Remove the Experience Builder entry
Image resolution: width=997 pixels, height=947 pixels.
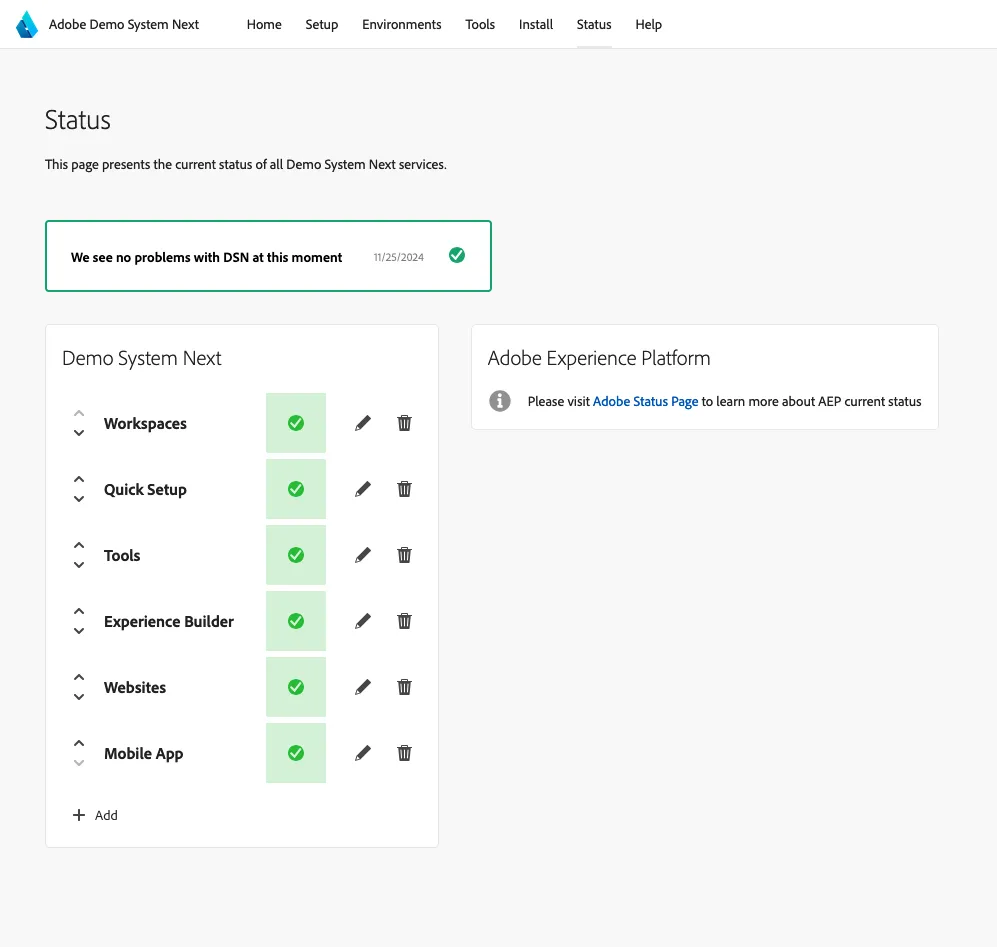click(404, 621)
